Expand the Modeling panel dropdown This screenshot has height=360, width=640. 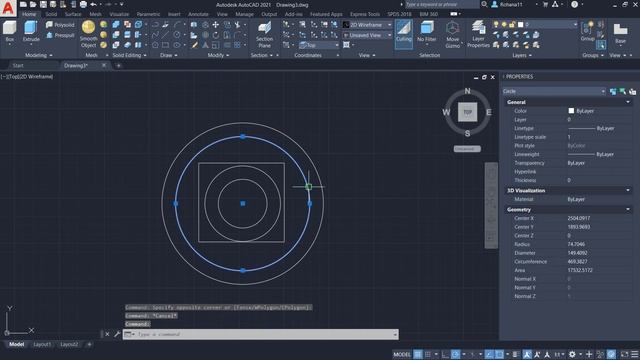pos(39,55)
